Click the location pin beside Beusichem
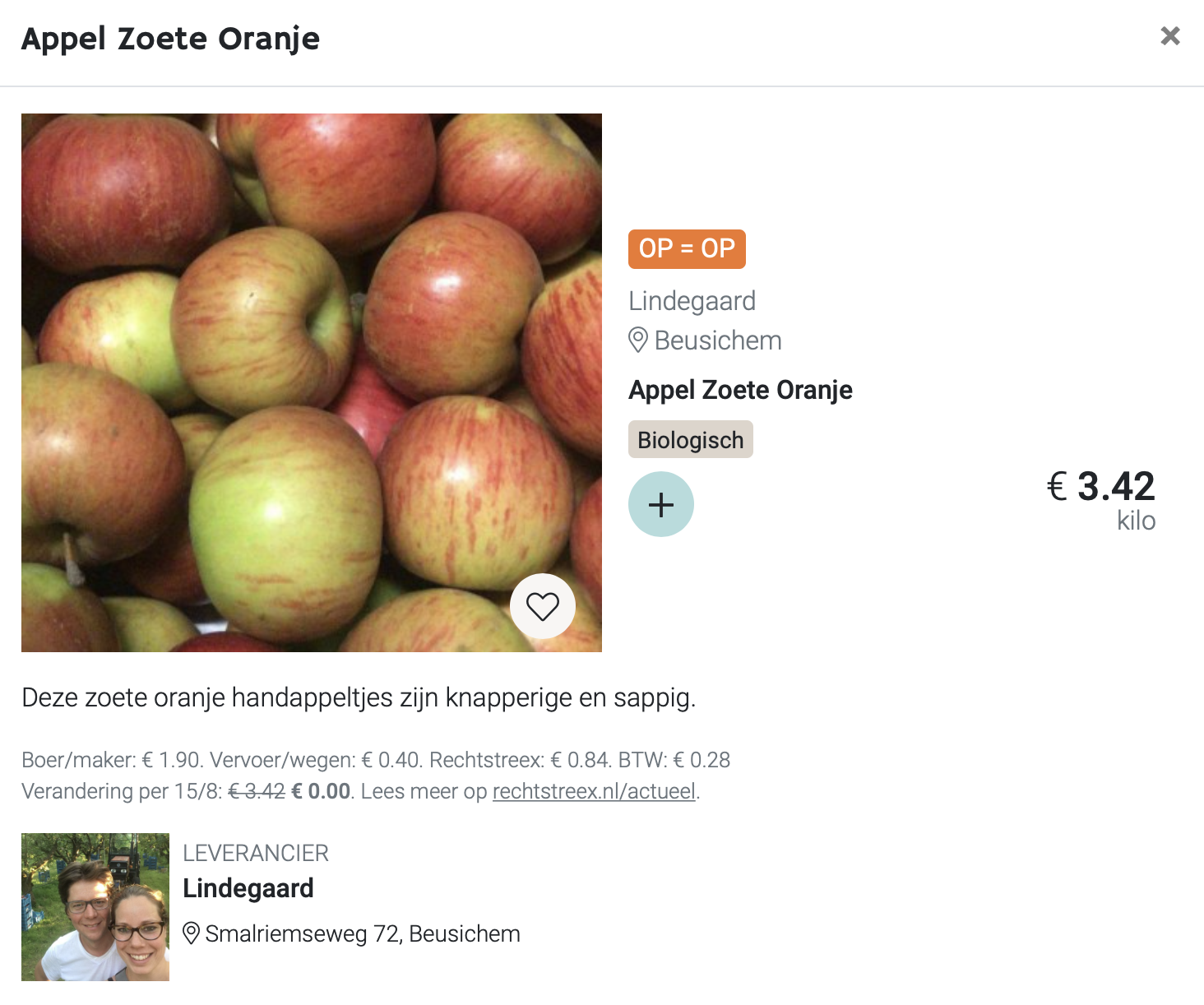Screen dimensions: 1204x1005 coord(638,340)
